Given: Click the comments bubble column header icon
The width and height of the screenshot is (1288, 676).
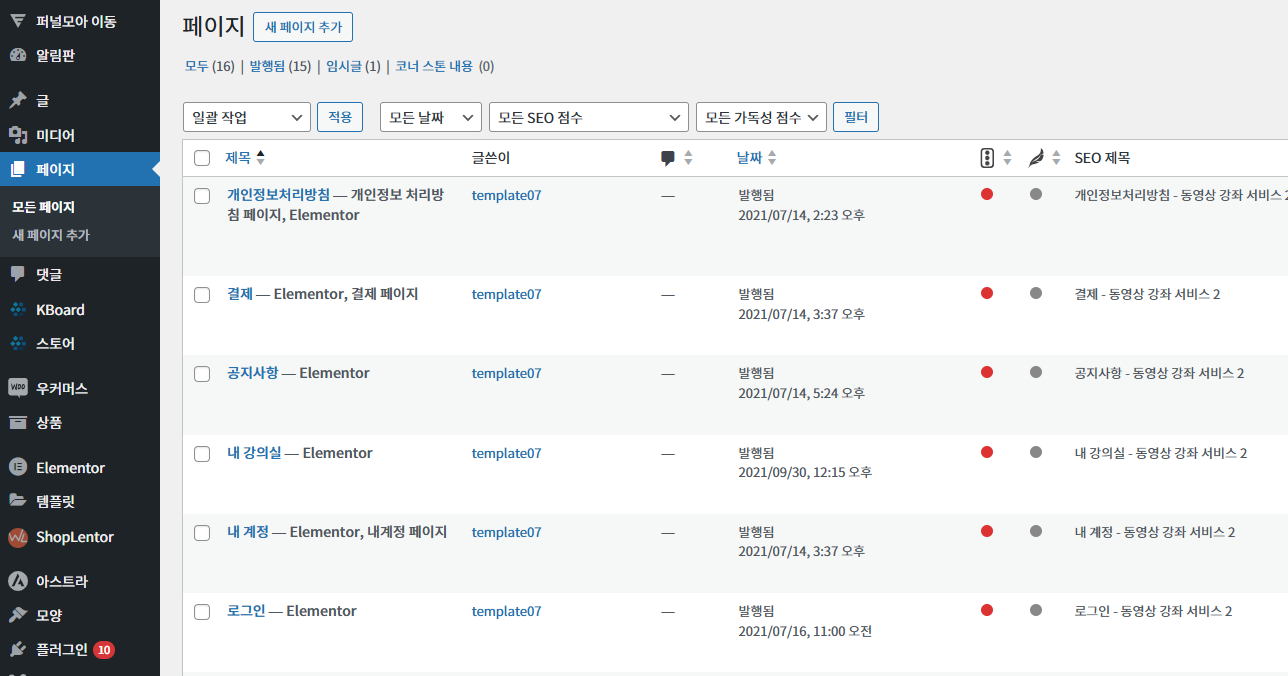Looking at the screenshot, I should coord(668,158).
